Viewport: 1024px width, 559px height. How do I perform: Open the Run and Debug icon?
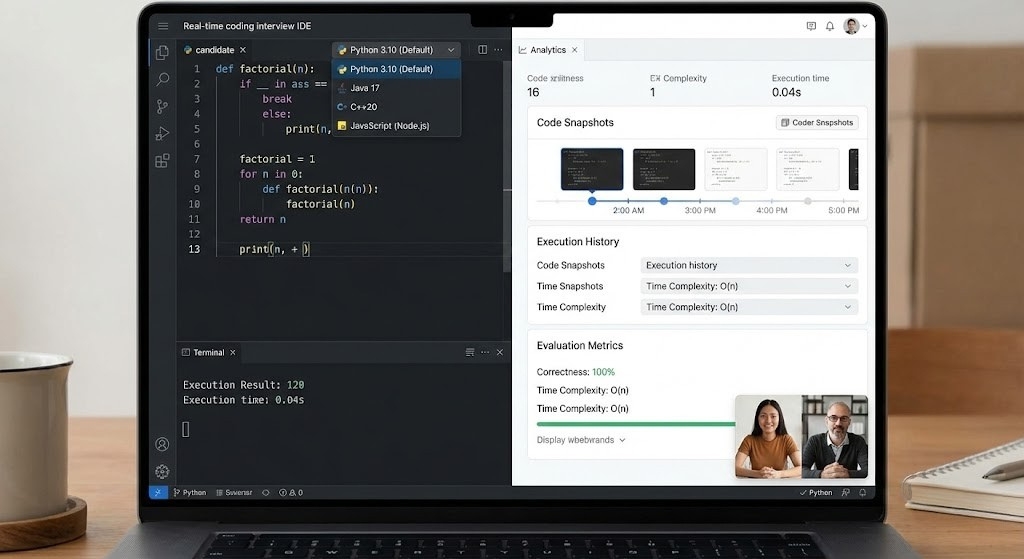pyautogui.click(x=161, y=133)
